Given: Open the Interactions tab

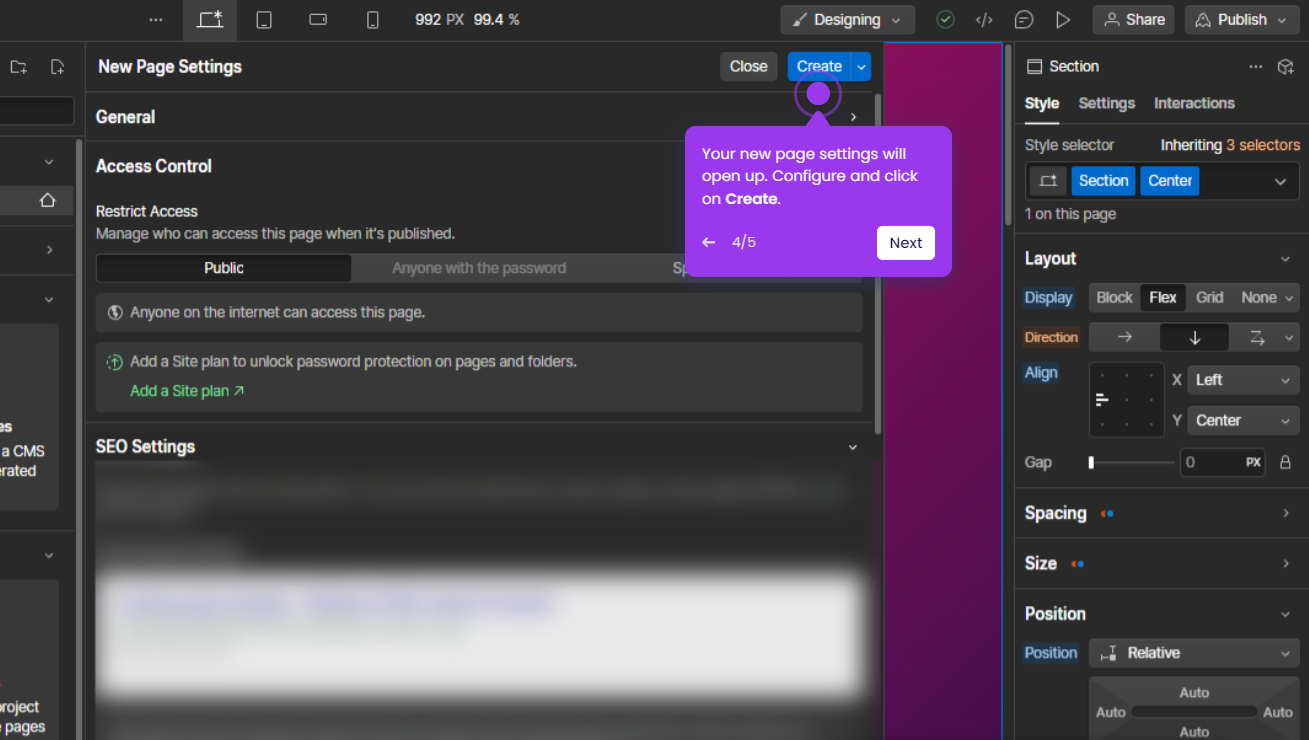Looking at the screenshot, I should [1194, 103].
